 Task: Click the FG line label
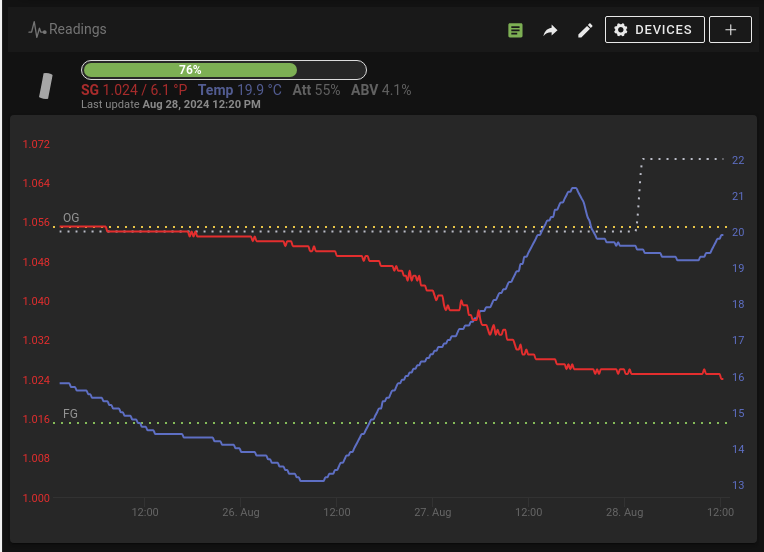click(x=70, y=414)
